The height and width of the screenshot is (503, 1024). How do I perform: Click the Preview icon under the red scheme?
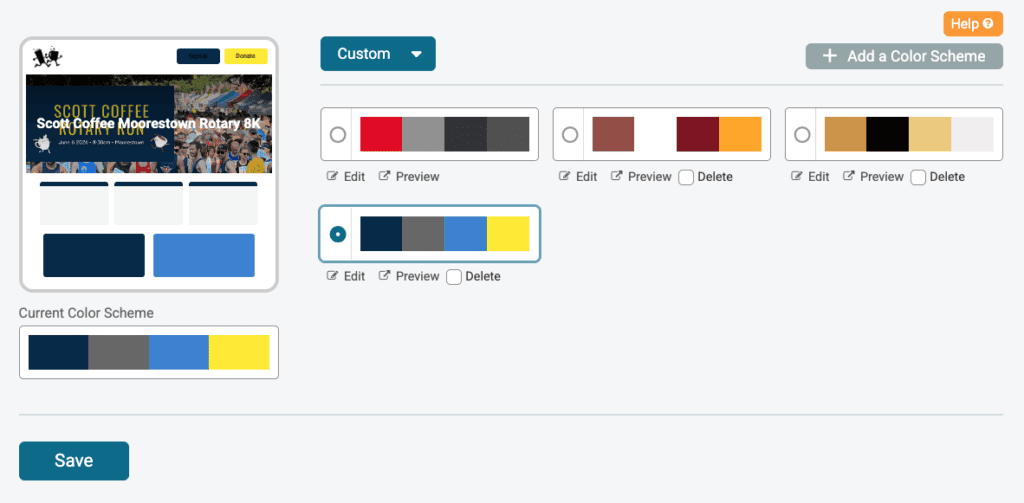coord(385,177)
